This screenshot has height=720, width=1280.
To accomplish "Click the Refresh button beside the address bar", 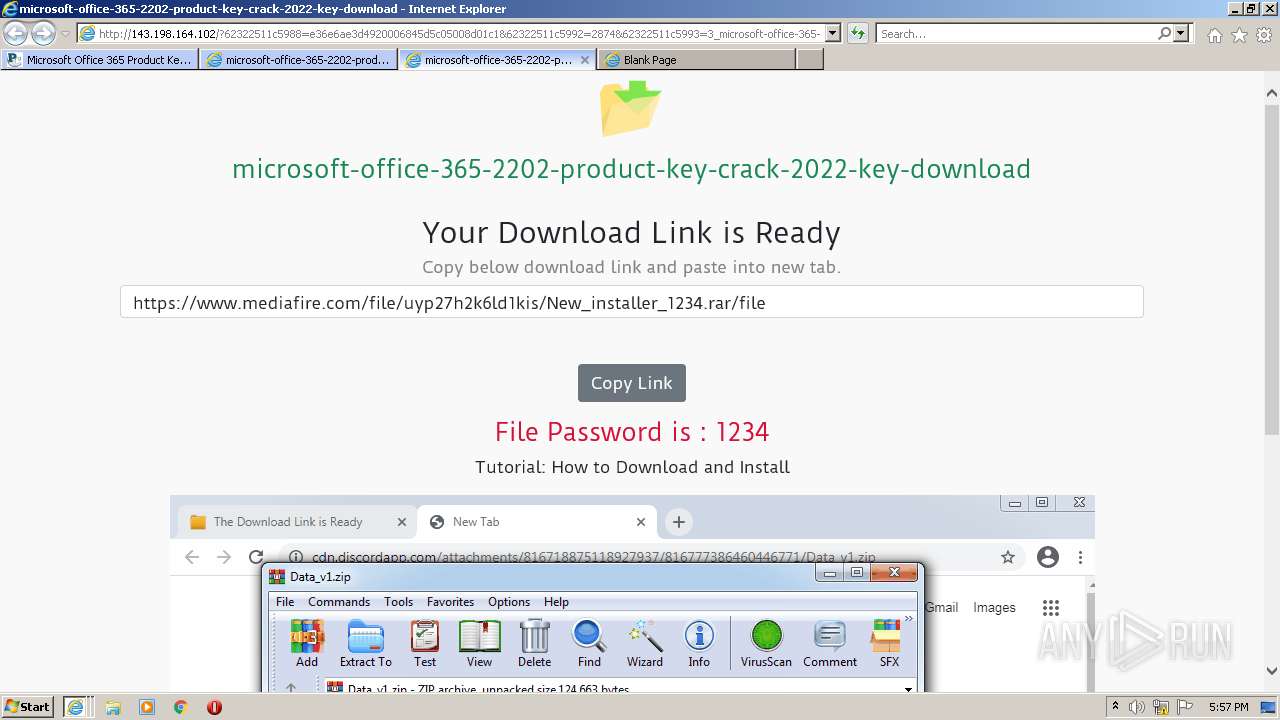I will pyautogui.click(x=857, y=33).
